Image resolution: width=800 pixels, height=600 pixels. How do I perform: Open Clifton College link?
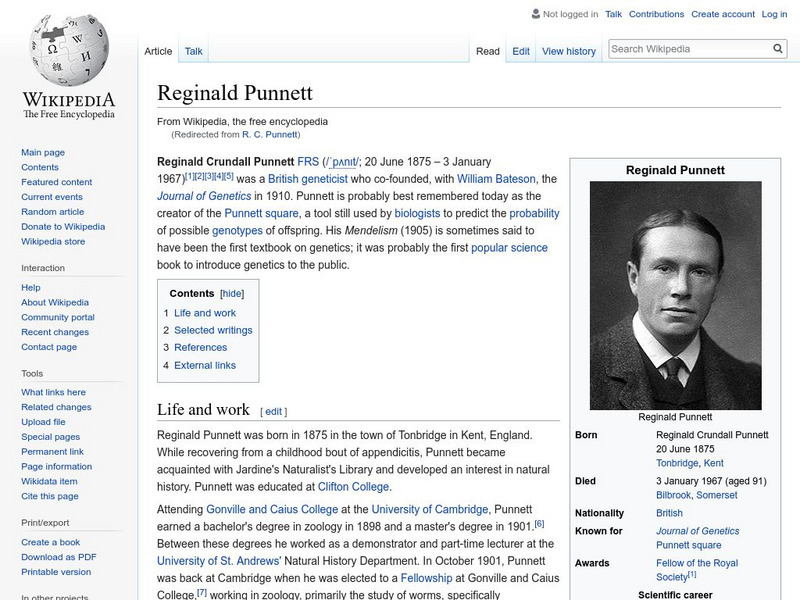[x=353, y=487]
